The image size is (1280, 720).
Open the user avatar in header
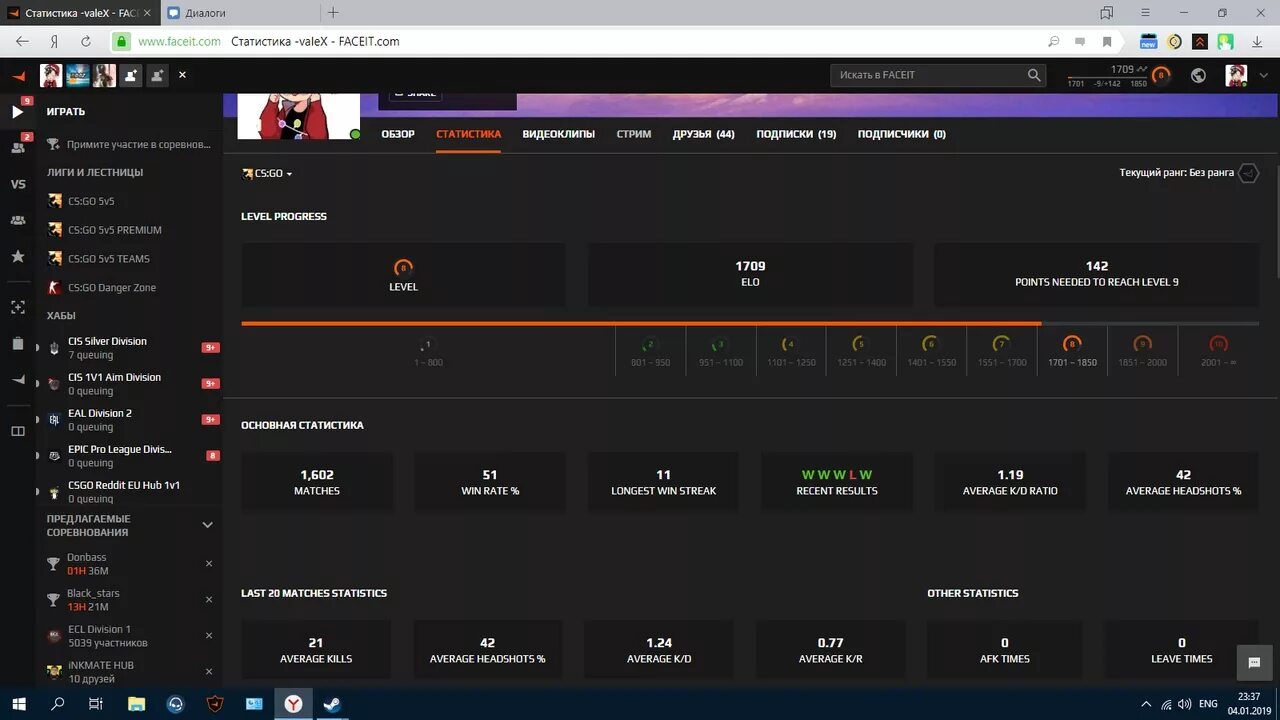click(x=1236, y=75)
